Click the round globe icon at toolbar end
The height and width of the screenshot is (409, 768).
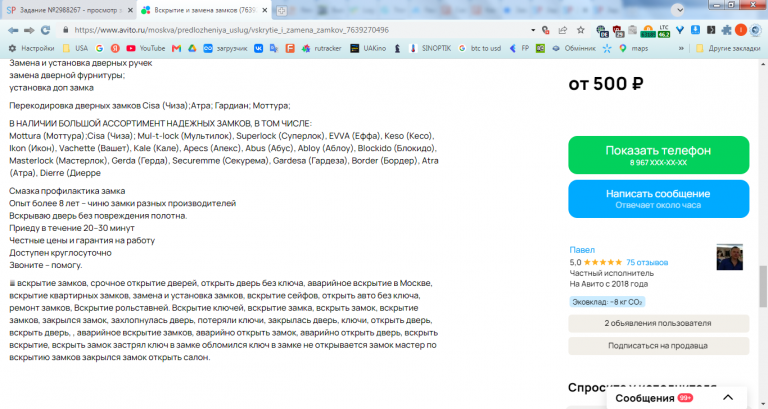pyautogui.click(x=755, y=30)
